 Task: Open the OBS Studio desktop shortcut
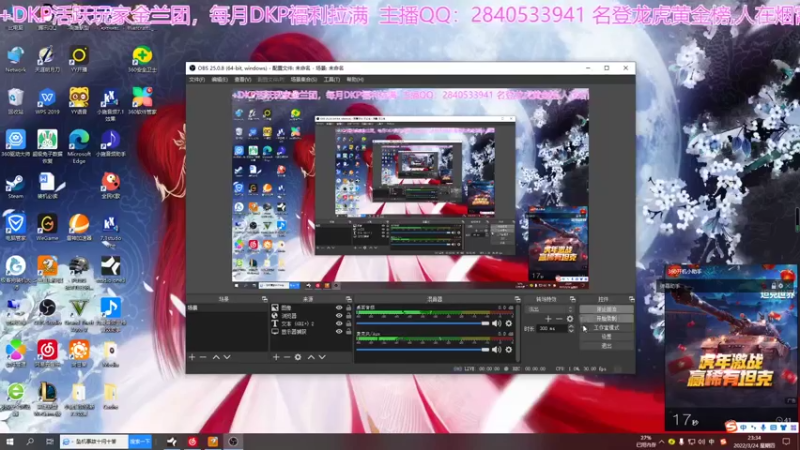tap(47, 311)
